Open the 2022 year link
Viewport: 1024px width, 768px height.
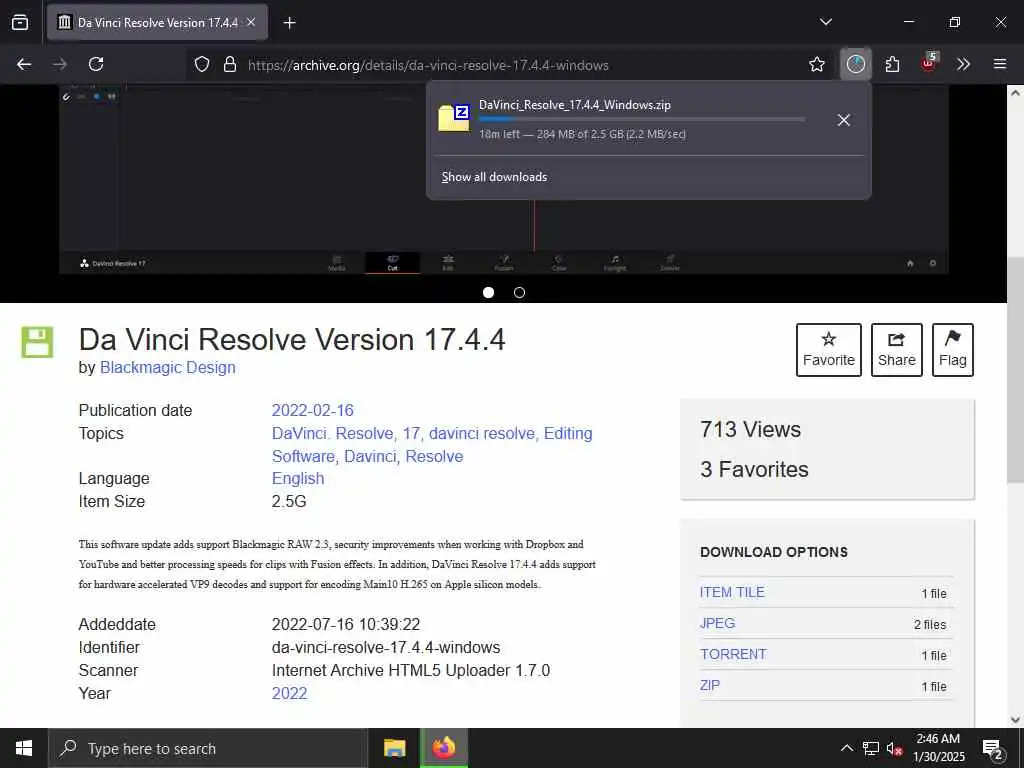[x=289, y=694]
